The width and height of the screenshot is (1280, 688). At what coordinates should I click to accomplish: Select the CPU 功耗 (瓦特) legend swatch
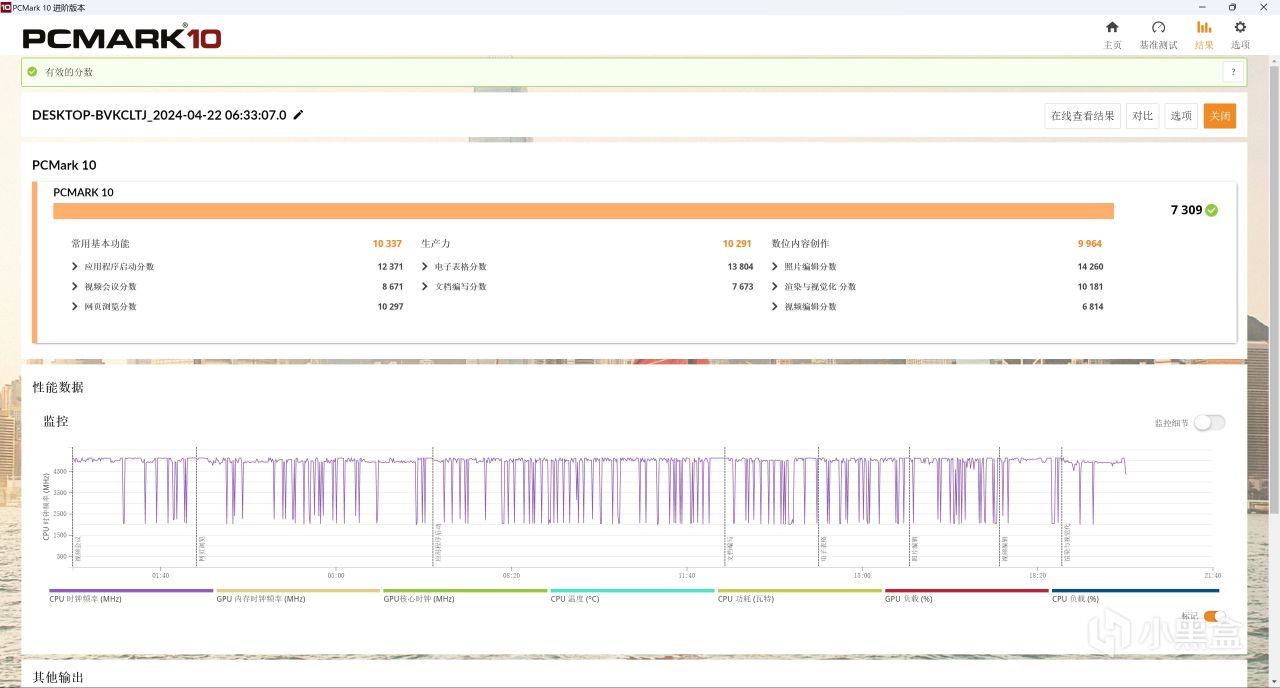point(799,591)
